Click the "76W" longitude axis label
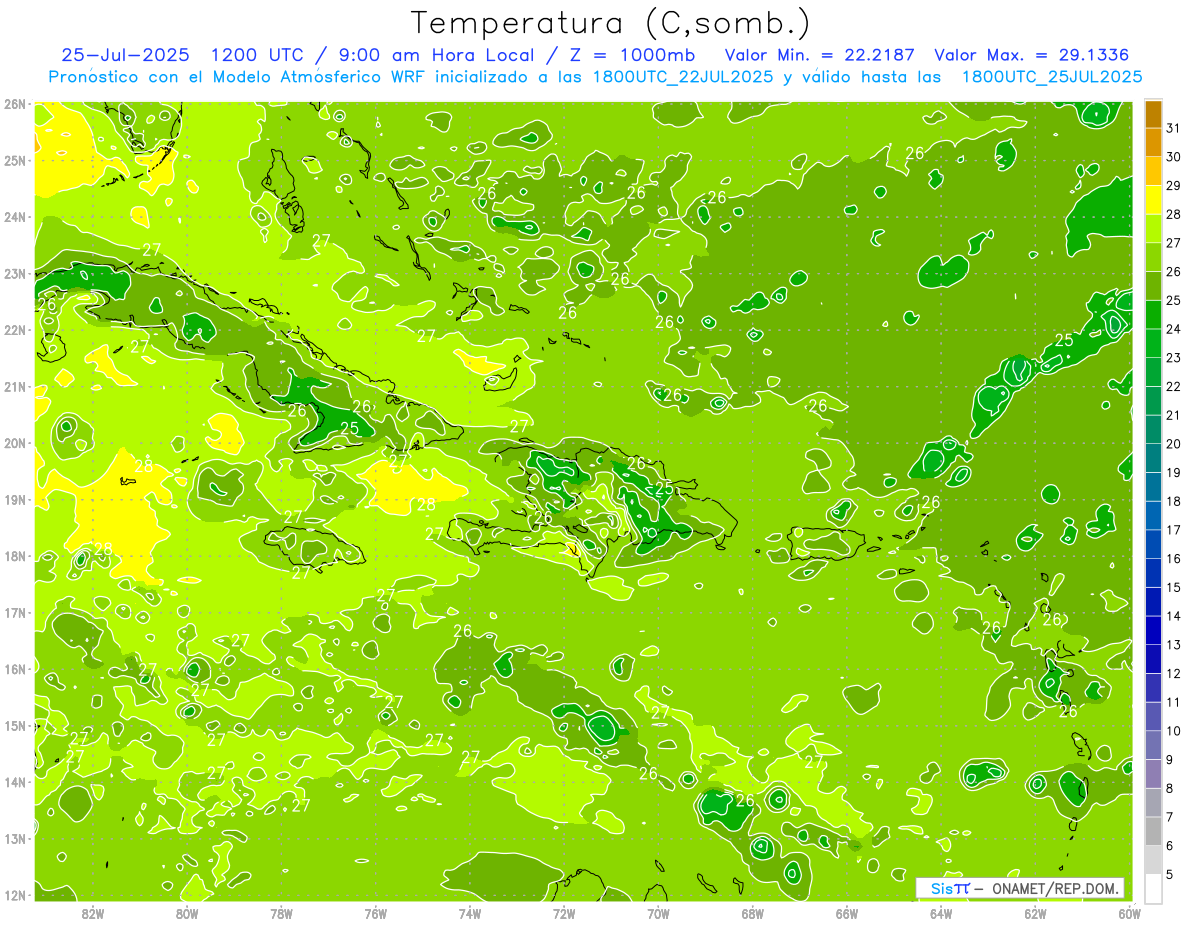1200x927 pixels. [376, 914]
